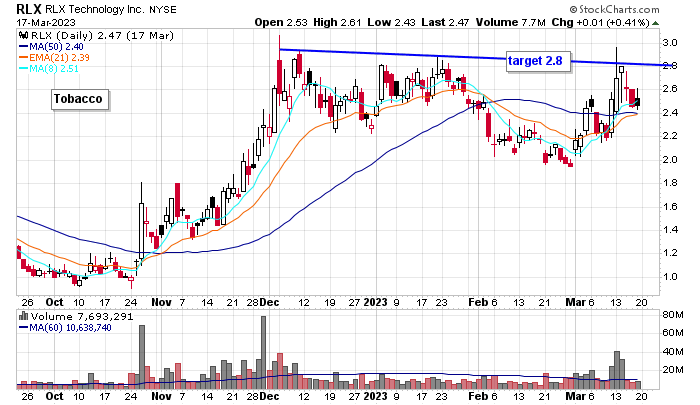Click the Nov label on volume panel axis

[161, 396]
